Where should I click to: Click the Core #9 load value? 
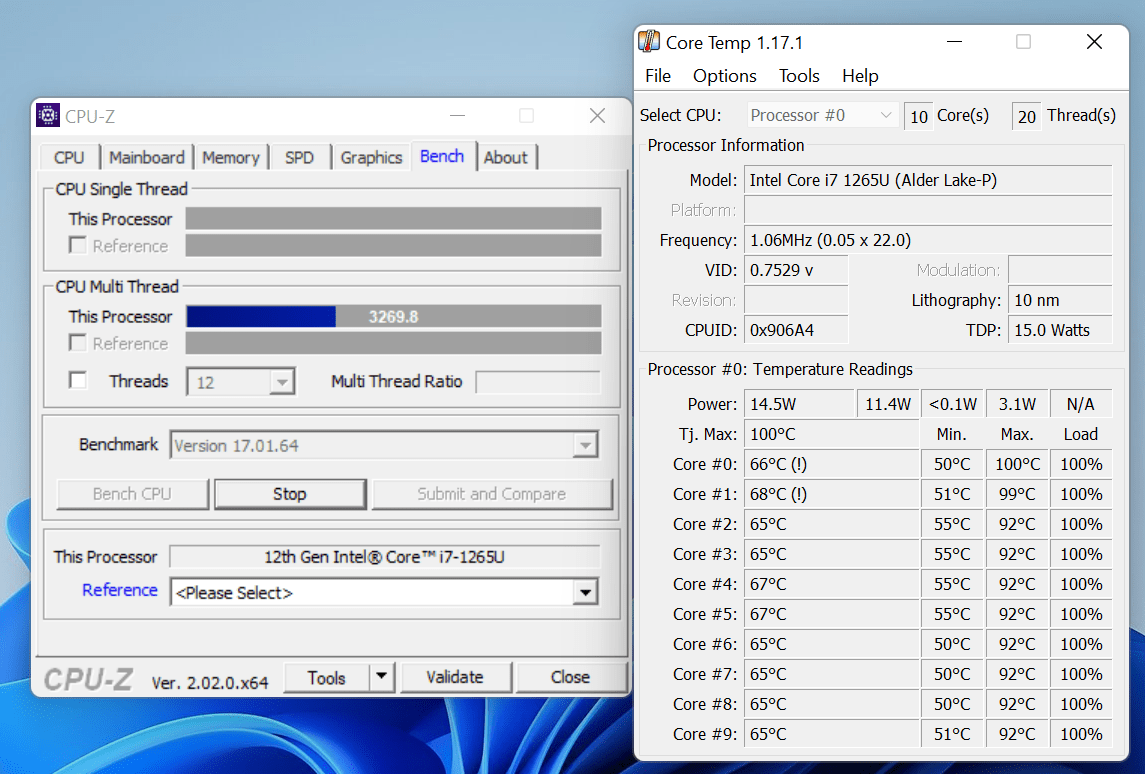pos(1081,734)
